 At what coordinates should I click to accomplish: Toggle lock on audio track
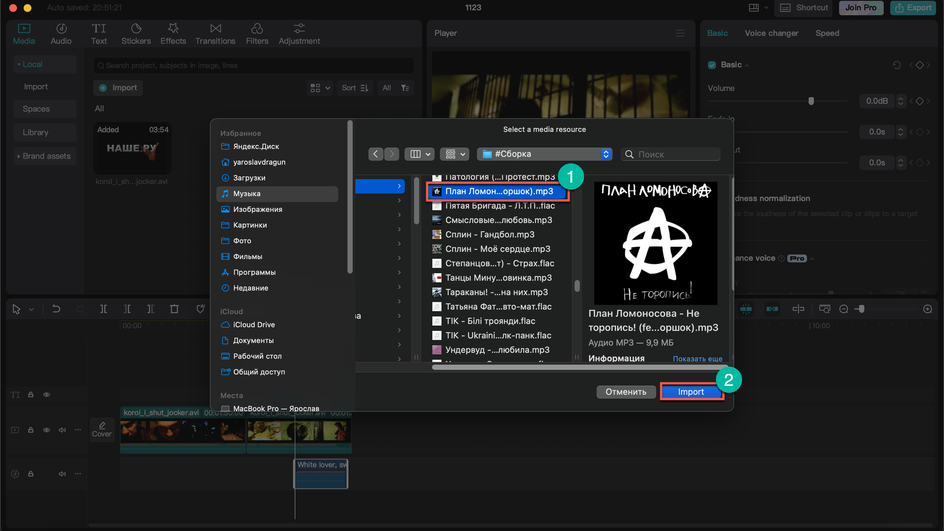click(x=31, y=474)
